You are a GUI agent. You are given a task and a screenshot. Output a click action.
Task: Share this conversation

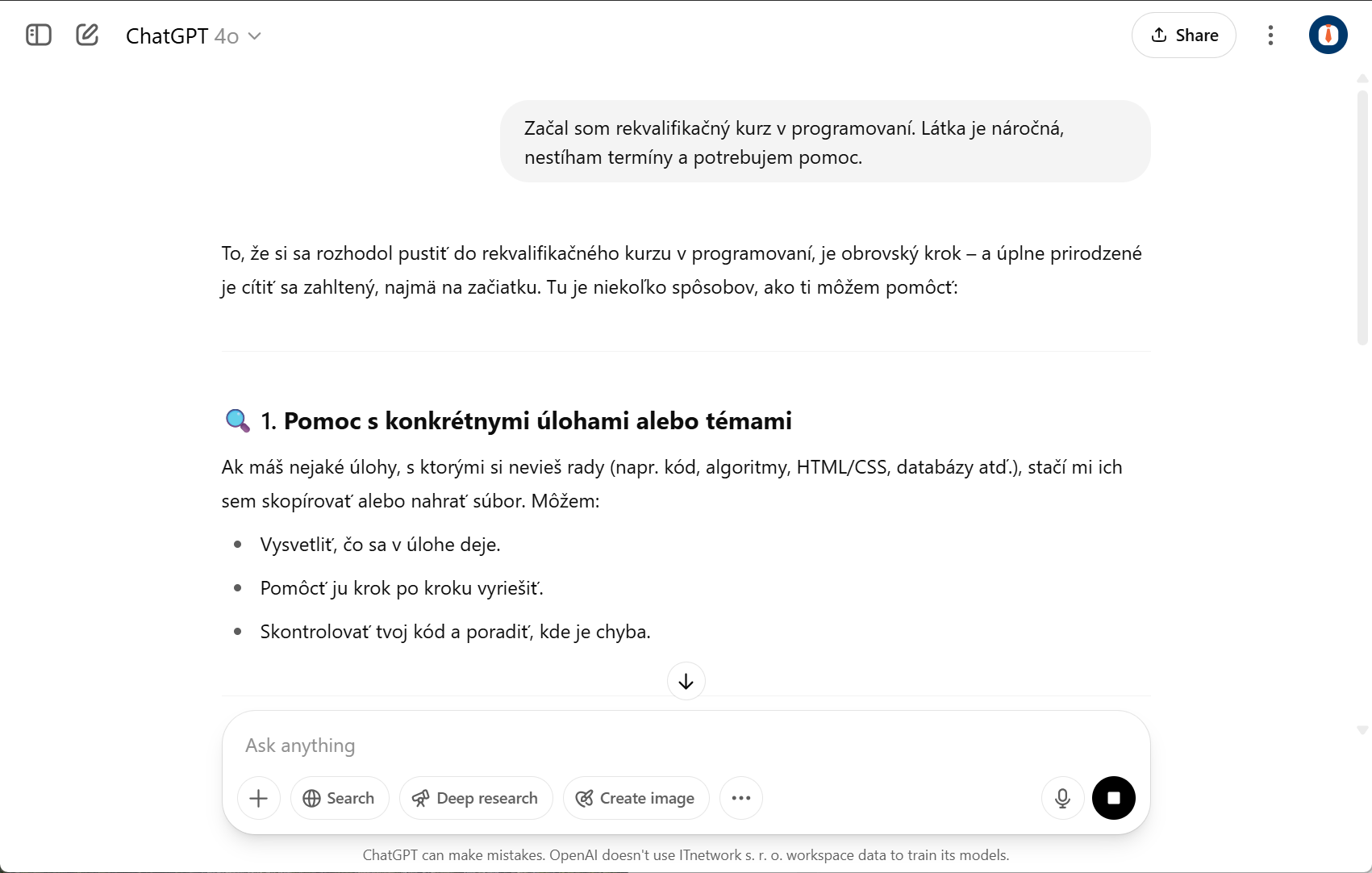(x=1183, y=35)
